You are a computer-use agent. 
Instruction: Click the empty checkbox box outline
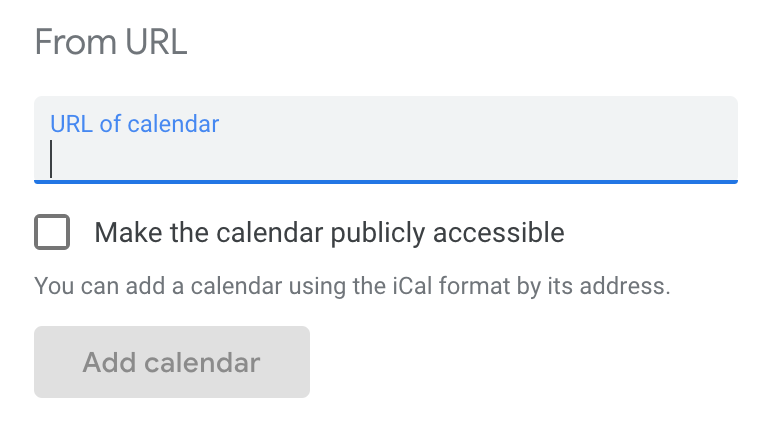point(52,234)
